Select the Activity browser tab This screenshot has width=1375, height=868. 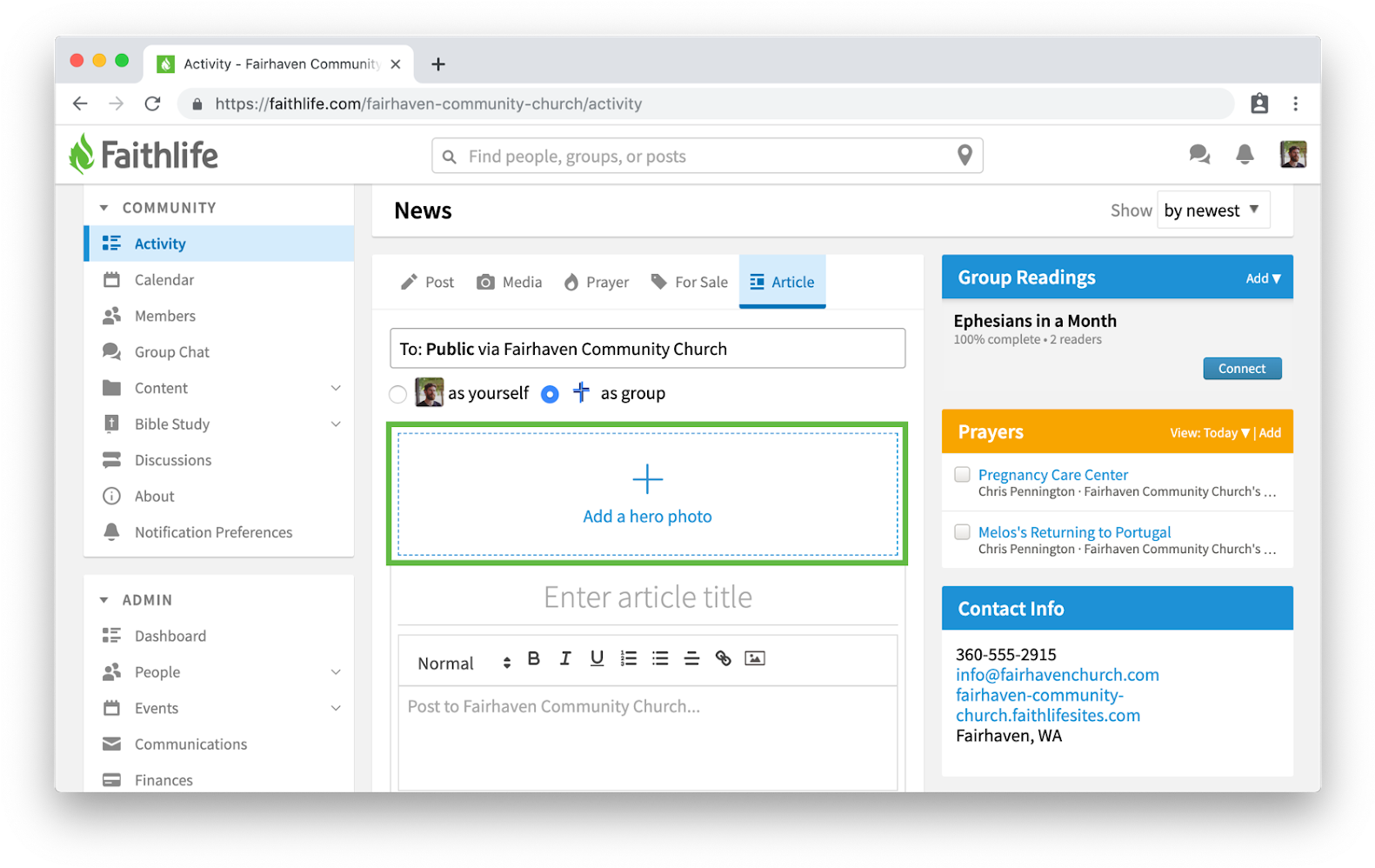(x=278, y=64)
